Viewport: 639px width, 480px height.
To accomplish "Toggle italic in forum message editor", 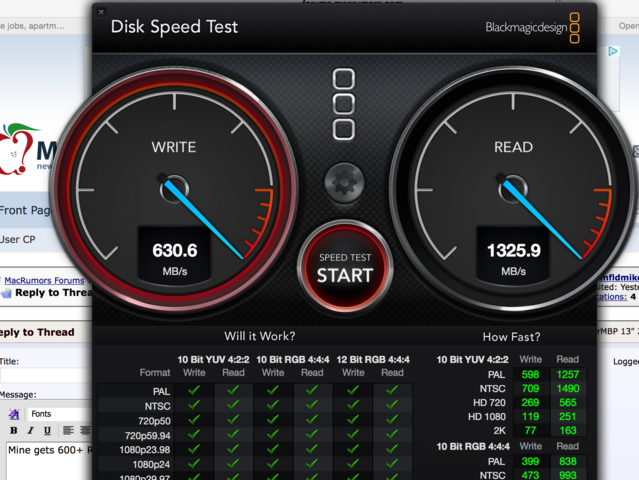I will pyautogui.click(x=30, y=431).
